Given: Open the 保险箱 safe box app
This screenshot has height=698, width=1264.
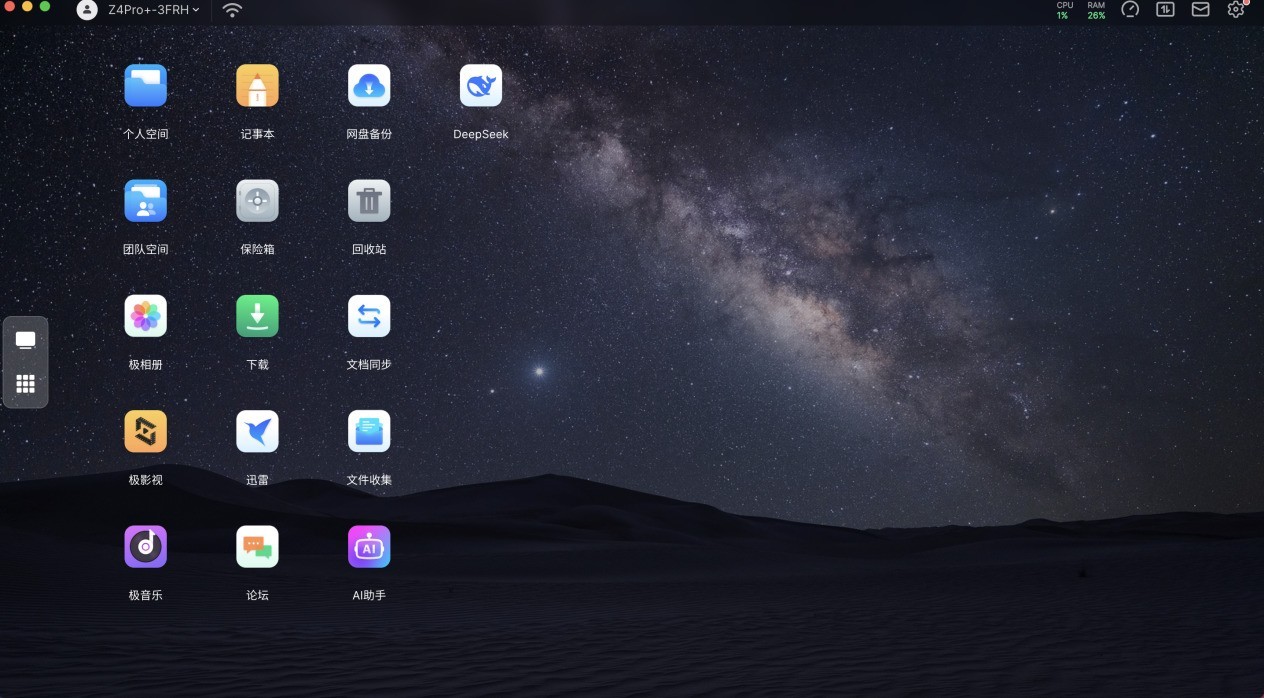Looking at the screenshot, I should pos(257,201).
